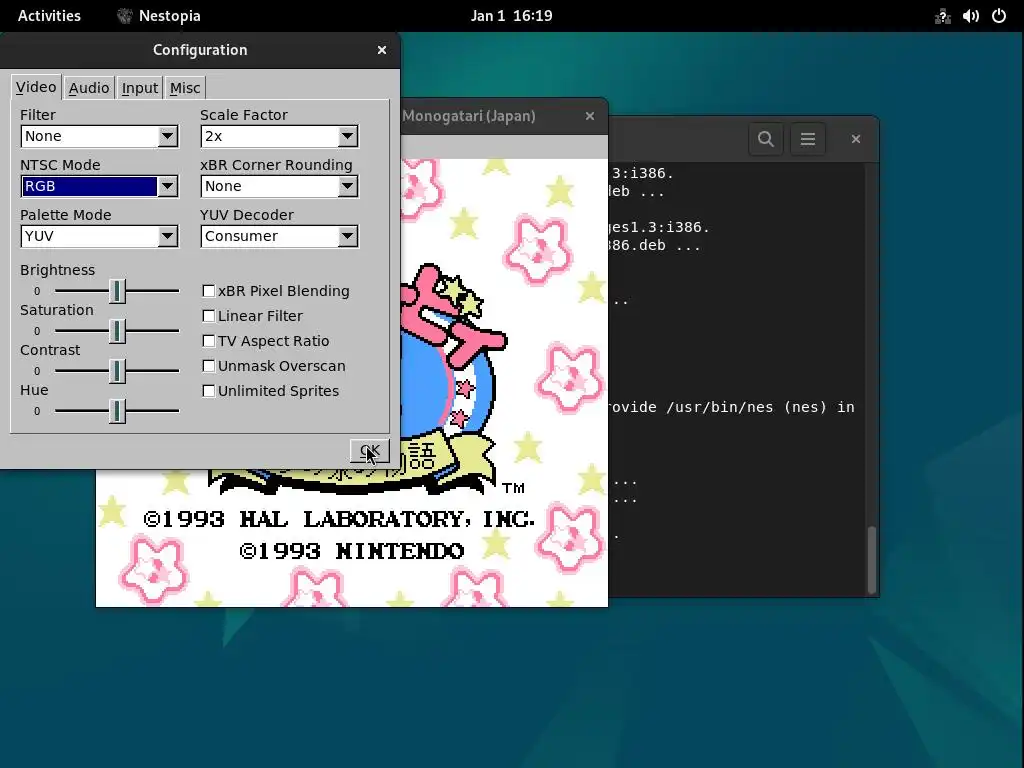Click the volume icon in top bar

click(x=970, y=16)
